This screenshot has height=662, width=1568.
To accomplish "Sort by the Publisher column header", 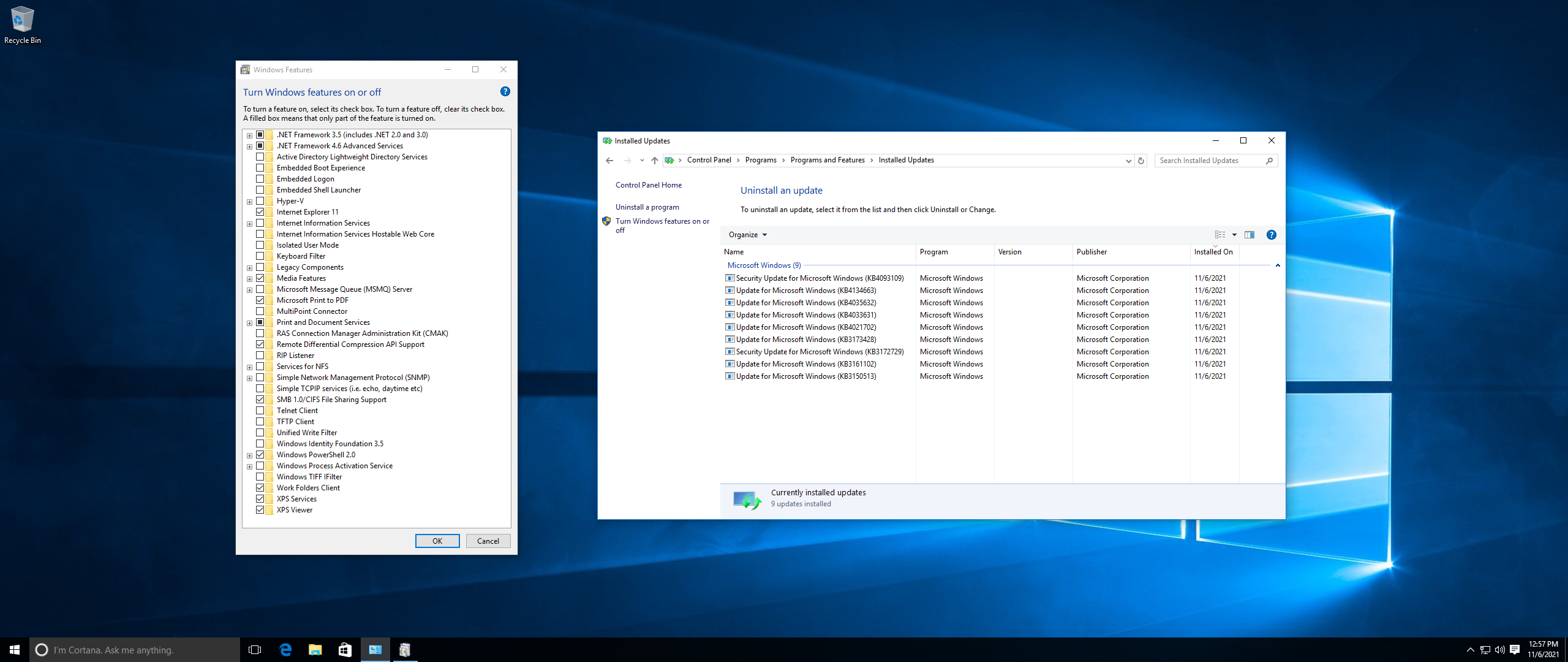I will (1131, 252).
